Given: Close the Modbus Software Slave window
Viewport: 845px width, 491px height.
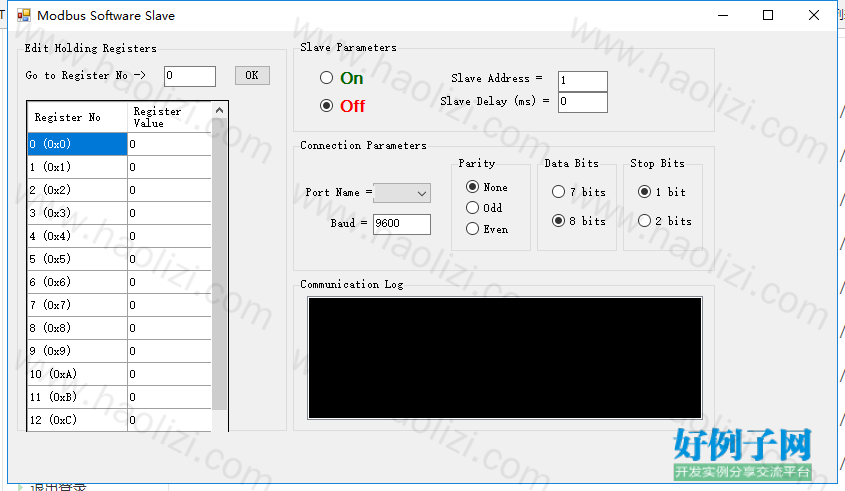Looking at the screenshot, I should [x=814, y=15].
